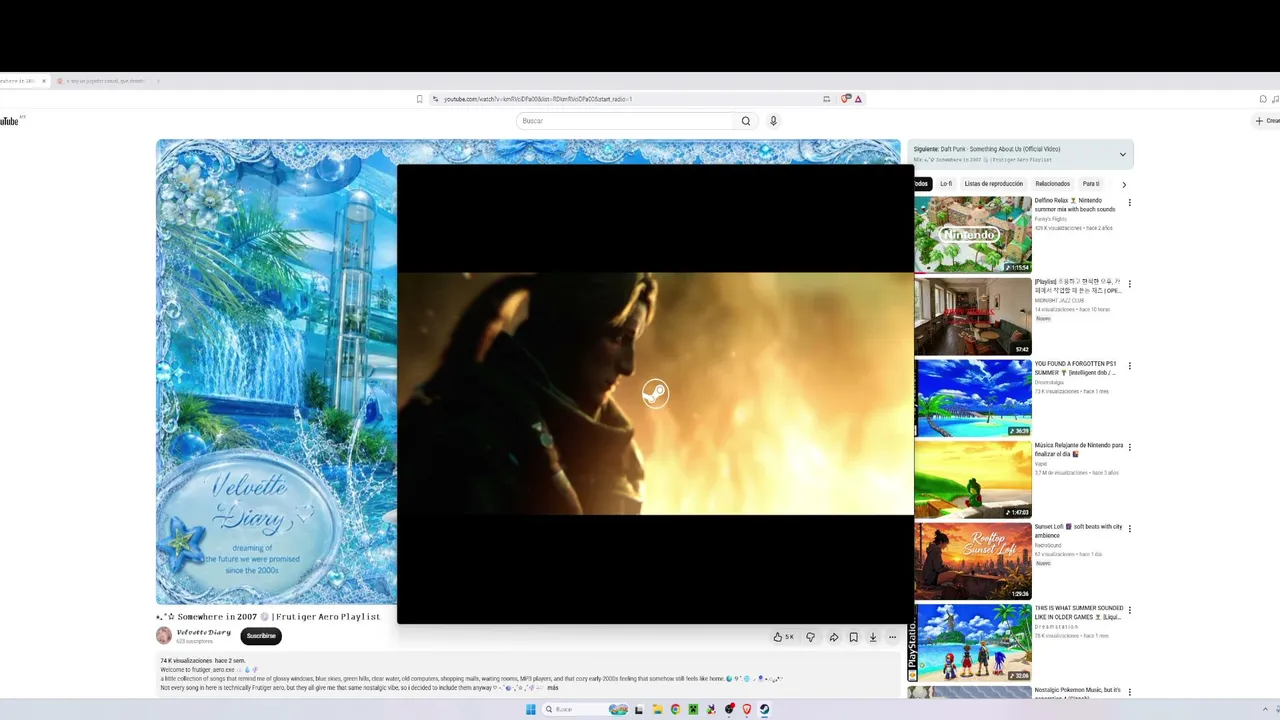
Task: Show more filter chips with the right arrow
Action: (x=1123, y=184)
